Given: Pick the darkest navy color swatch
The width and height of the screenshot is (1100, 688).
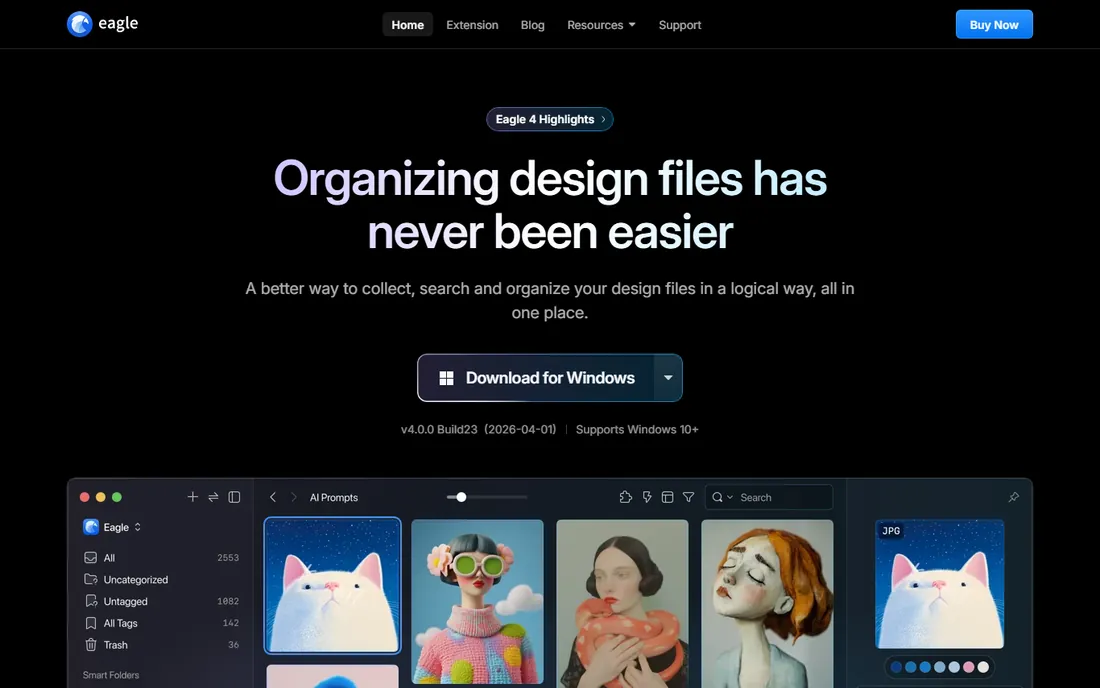Looking at the screenshot, I should [x=896, y=667].
